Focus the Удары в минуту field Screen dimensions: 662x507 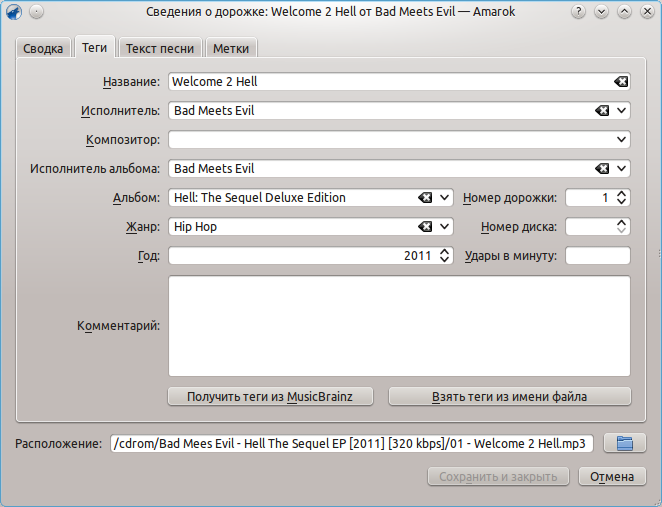pos(598,256)
